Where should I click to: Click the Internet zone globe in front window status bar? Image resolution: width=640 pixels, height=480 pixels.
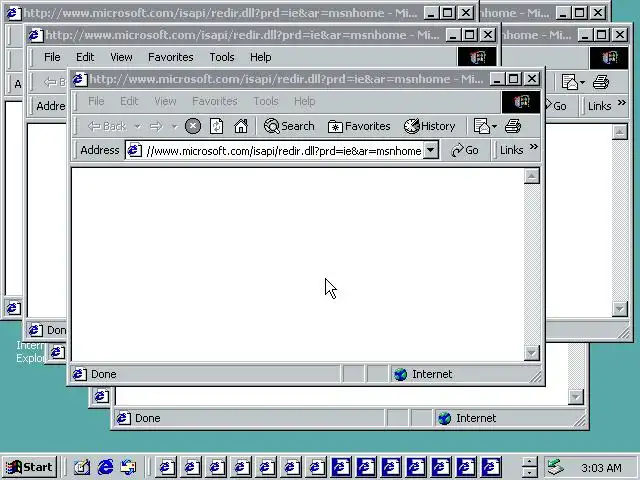tap(400, 374)
